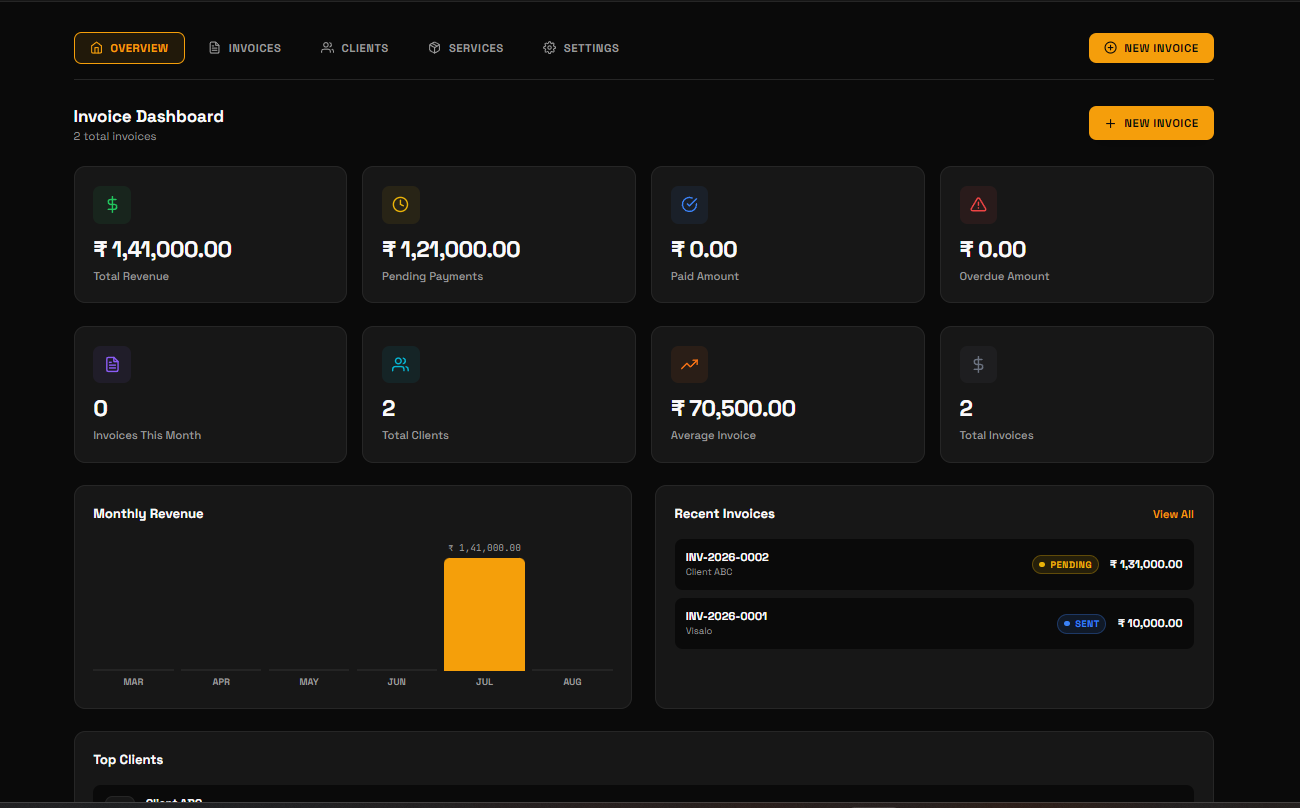Go to the Services tab
This screenshot has width=1300, height=808.
(x=466, y=48)
